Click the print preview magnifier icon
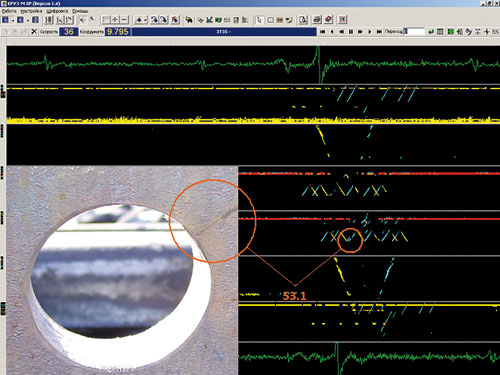Image resolution: width=500 pixels, height=375 pixels. [303, 20]
